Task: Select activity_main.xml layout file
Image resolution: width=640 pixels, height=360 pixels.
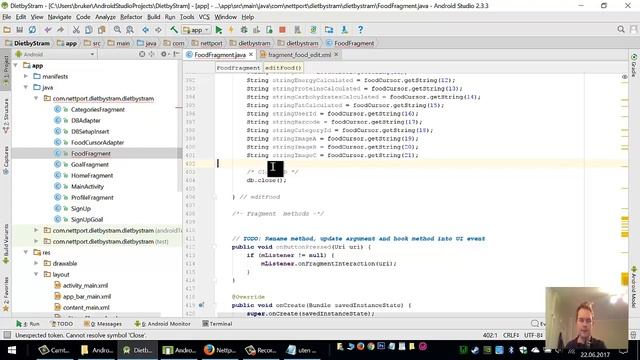Action: coord(85,286)
